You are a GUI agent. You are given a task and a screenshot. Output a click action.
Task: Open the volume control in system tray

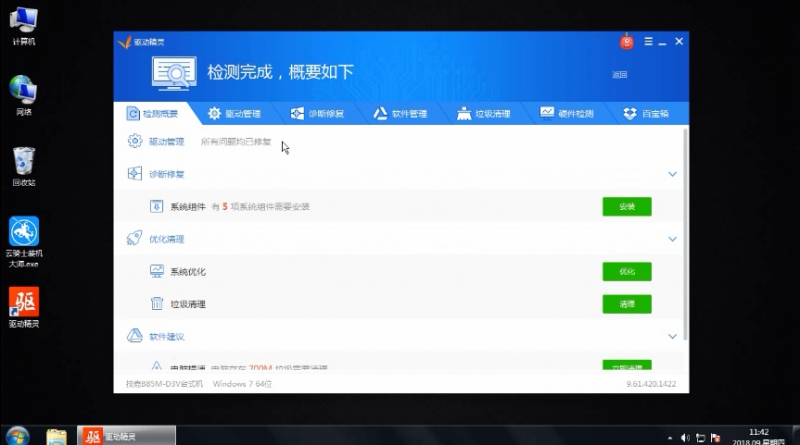click(x=685, y=438)
